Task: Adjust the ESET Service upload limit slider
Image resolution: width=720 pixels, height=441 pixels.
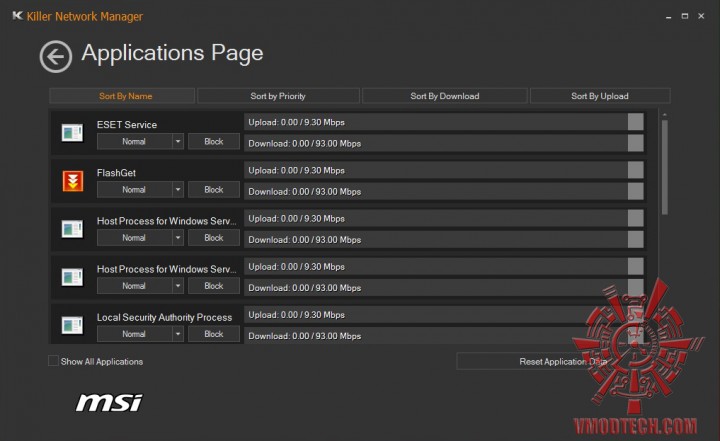Action: (x=636, y=122)
